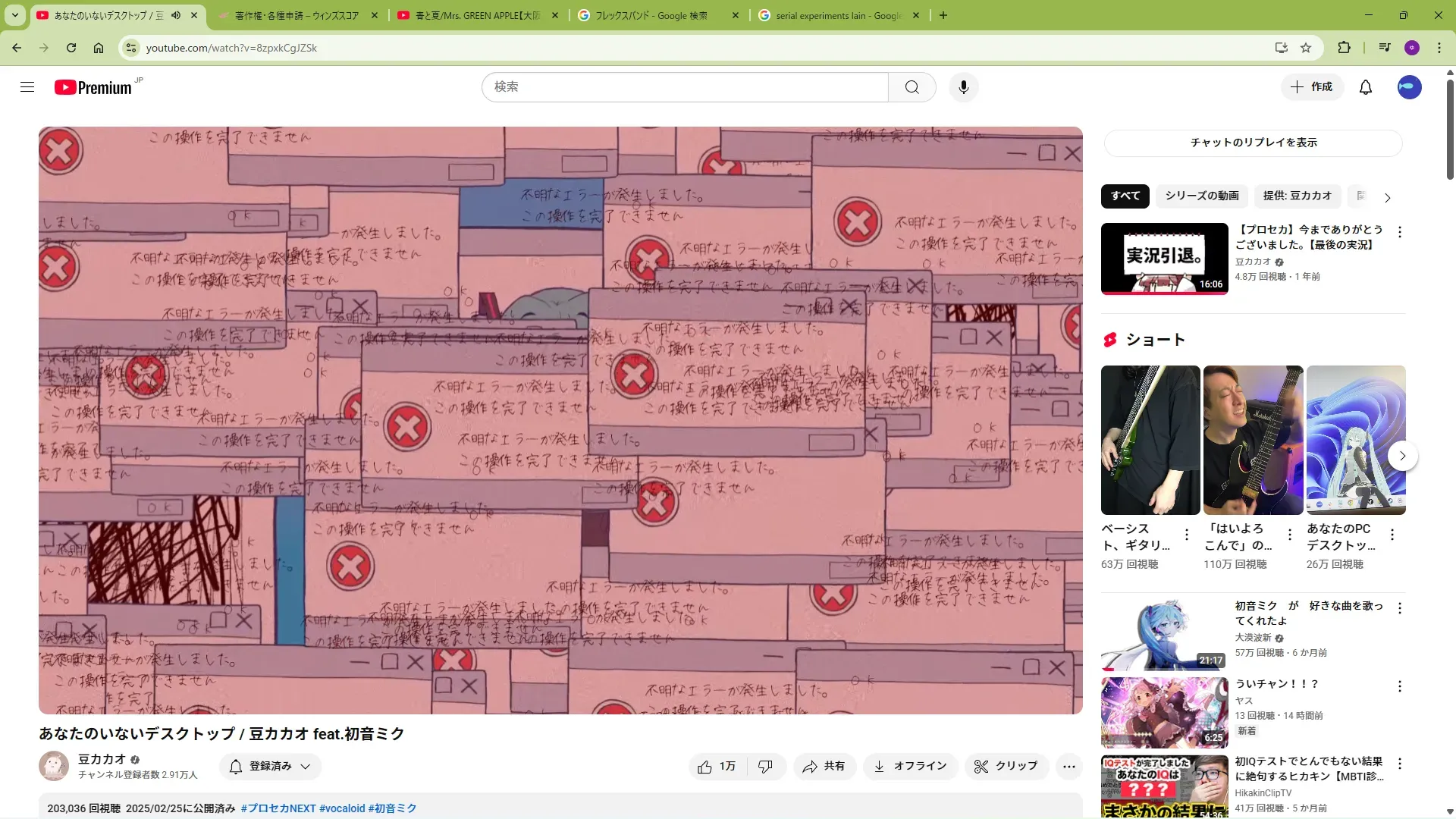Create a clip with the scissors button

(1006, 767)
